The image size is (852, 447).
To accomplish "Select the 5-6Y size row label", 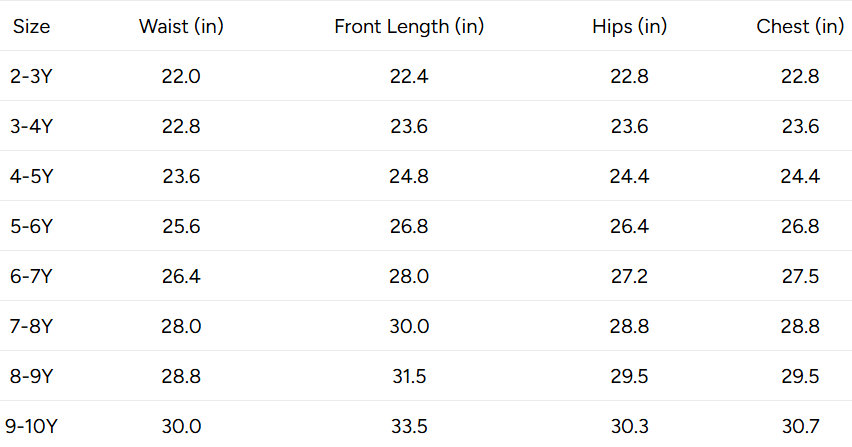I will tap(31, 226).
